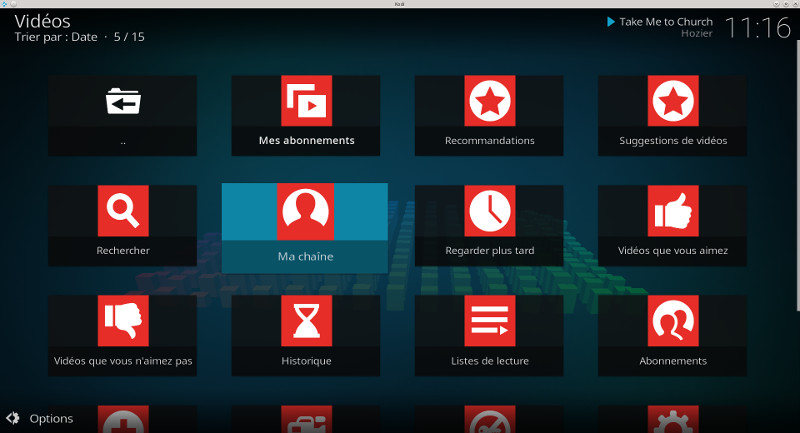Image resolution: width=800 pixels, height=433 pixels.
Task: Click the 11:16 clock display
Action: pyautogui.click(x=757, y=27)
